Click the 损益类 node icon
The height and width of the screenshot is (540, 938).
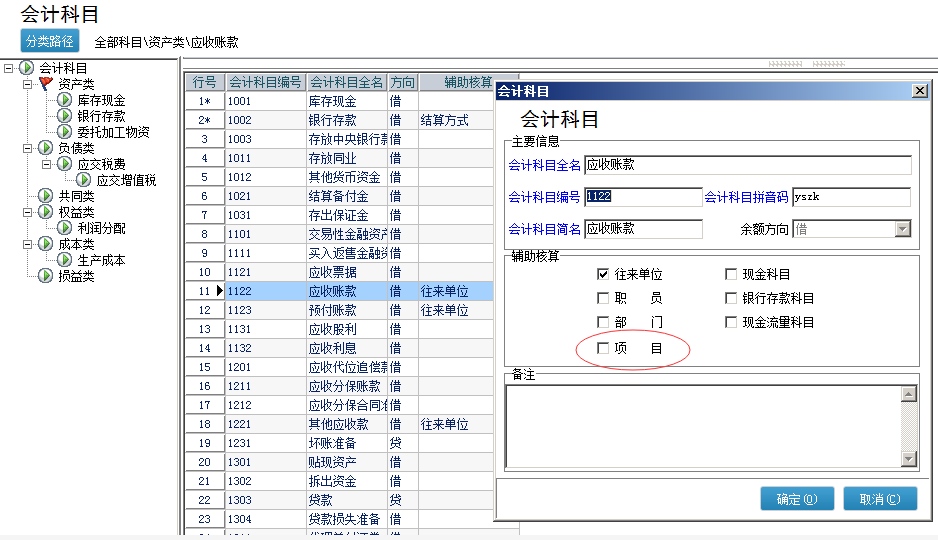click(x=45, y=275)
